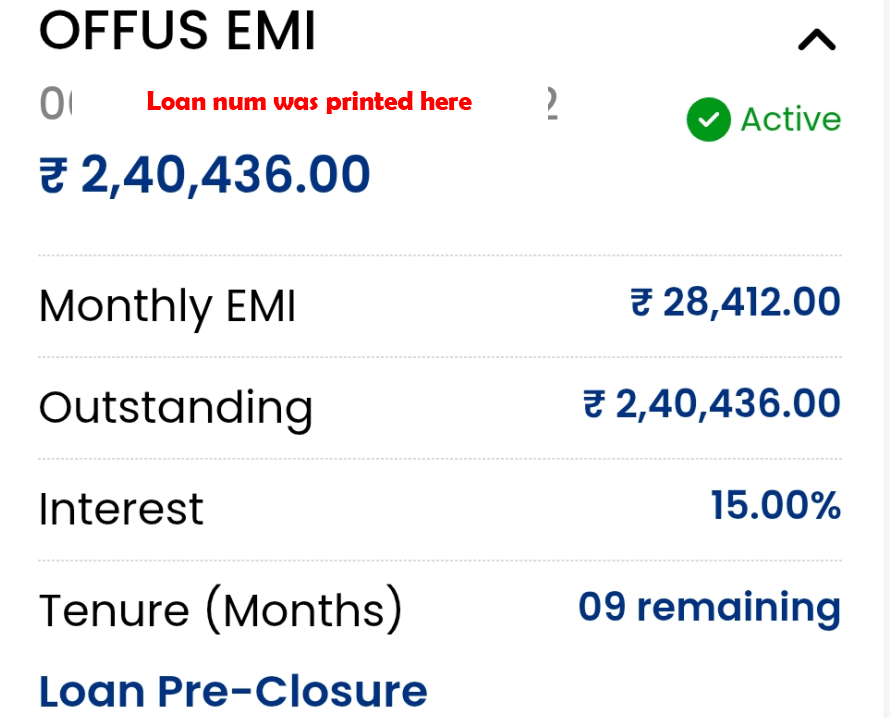Viewport: 890px width, 718px height.
Task: Open the Loan Pre-Closure link
Action: point(233,691)
